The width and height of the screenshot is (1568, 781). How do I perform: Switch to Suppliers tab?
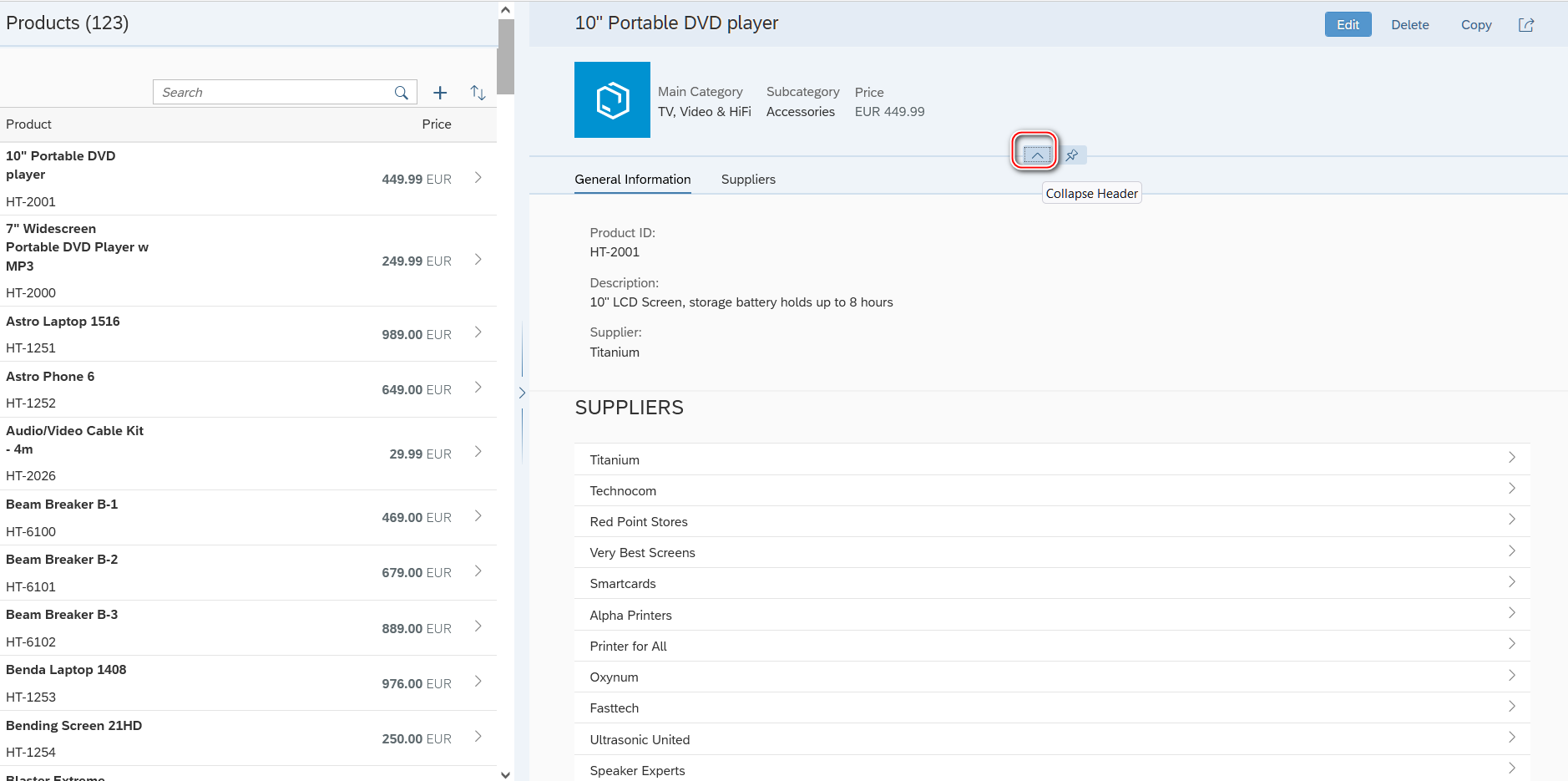pos(748,180)
